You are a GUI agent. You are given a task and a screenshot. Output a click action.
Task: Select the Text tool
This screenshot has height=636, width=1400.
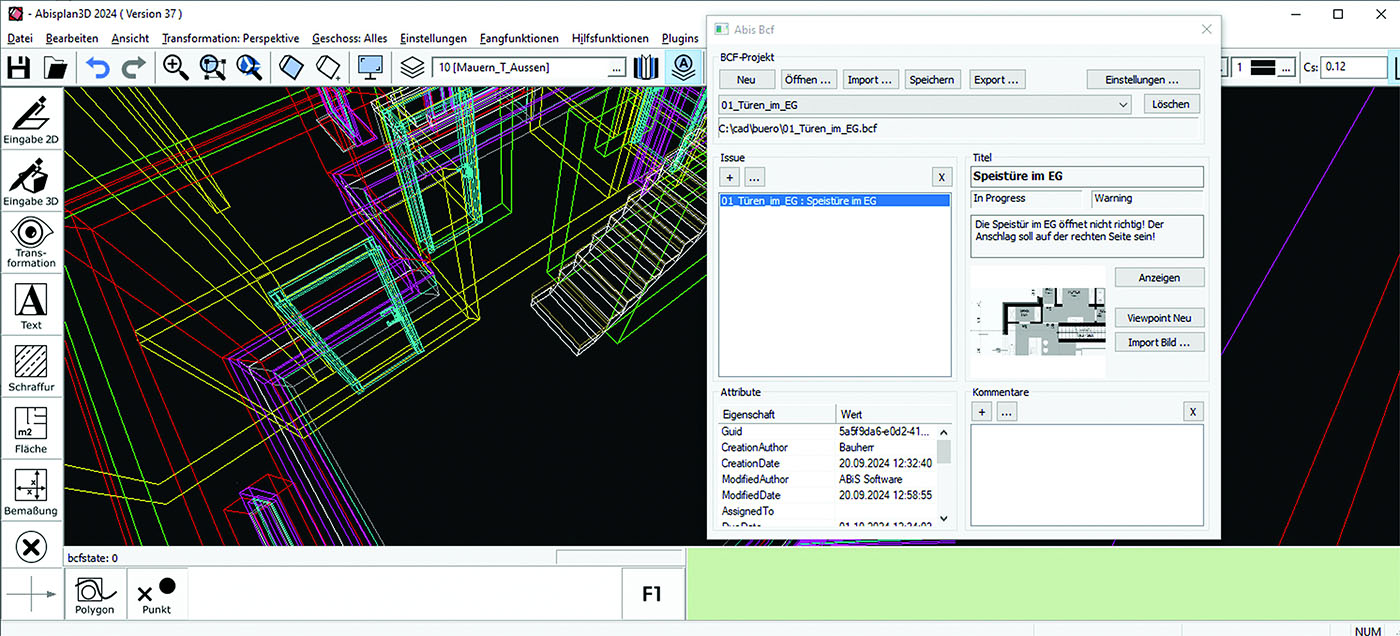pos(31,306)
